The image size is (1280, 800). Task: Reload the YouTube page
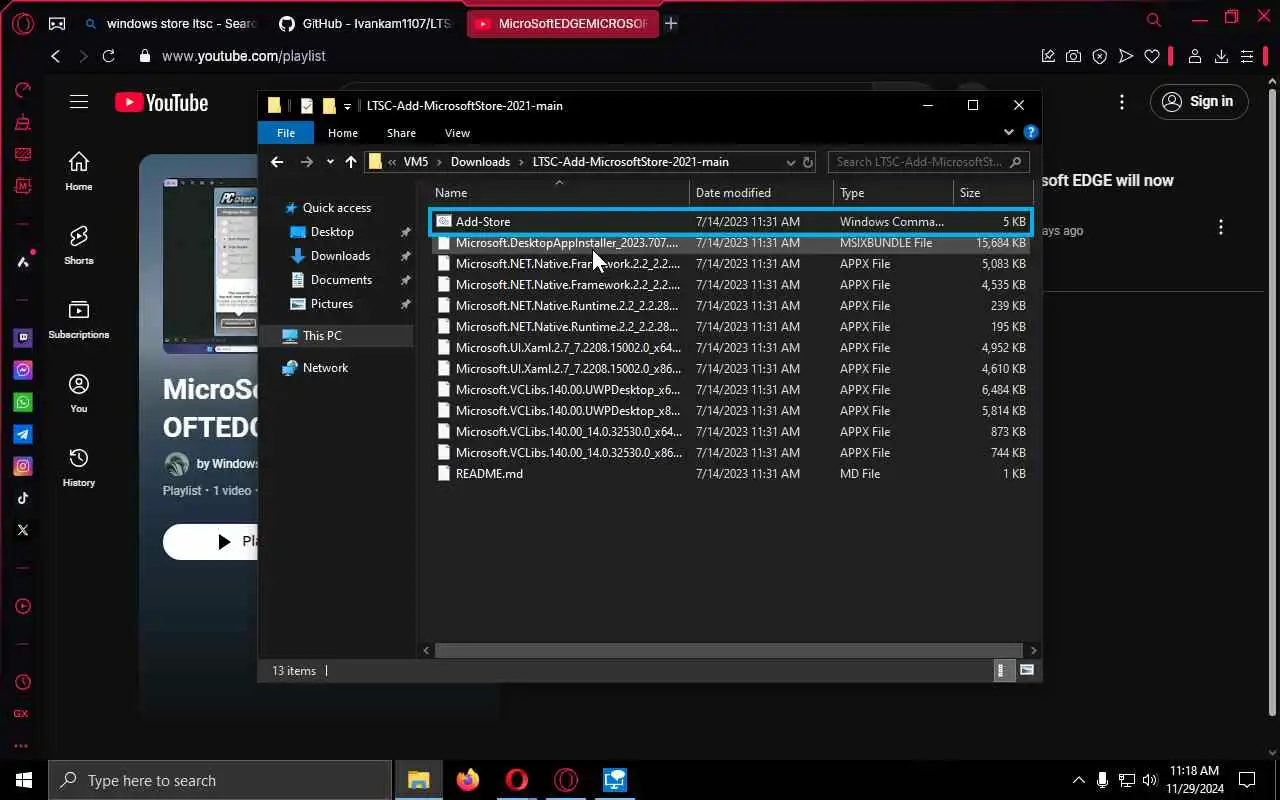[x=108, y=56]
